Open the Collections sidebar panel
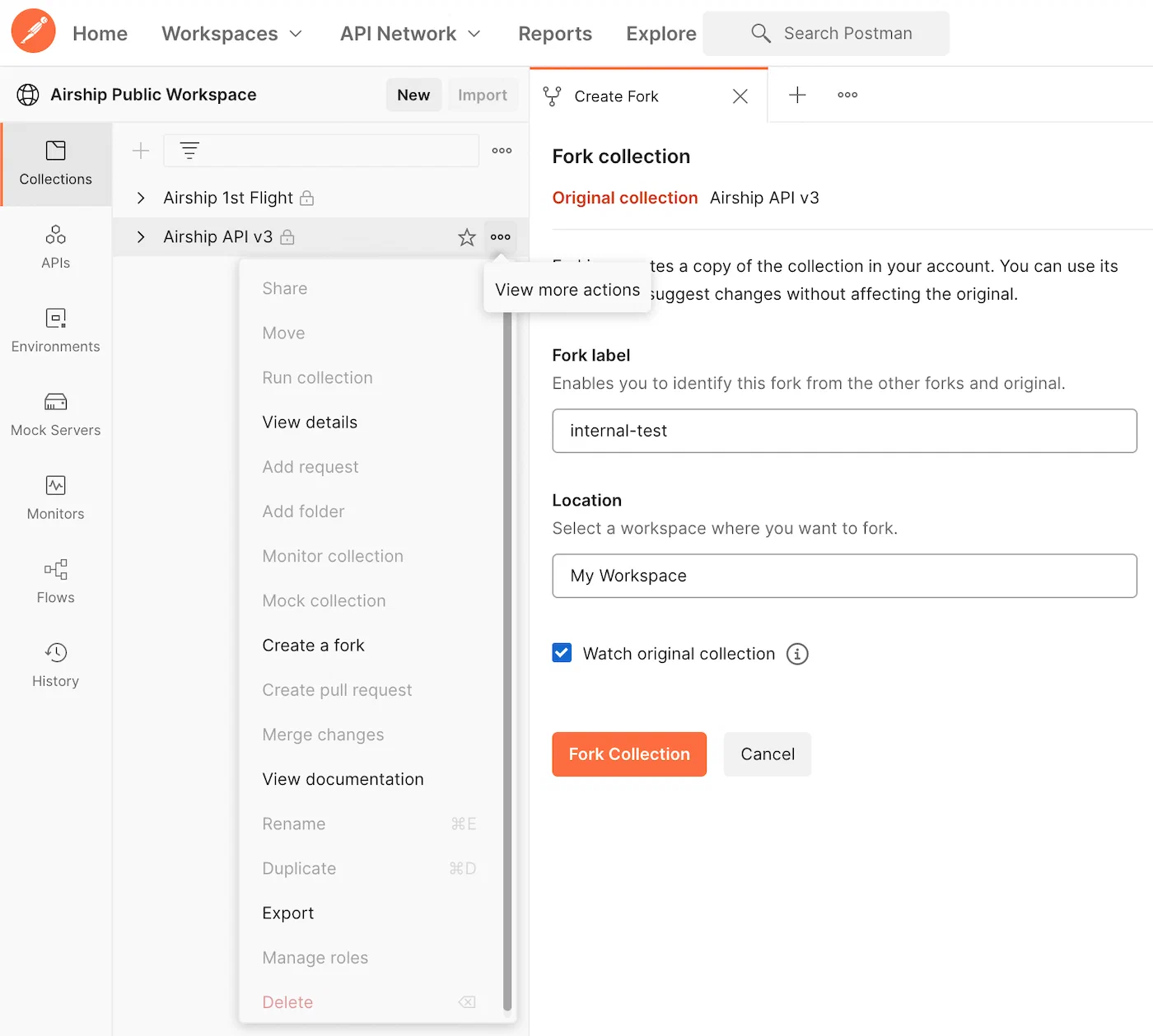 (x=55, y=163)
